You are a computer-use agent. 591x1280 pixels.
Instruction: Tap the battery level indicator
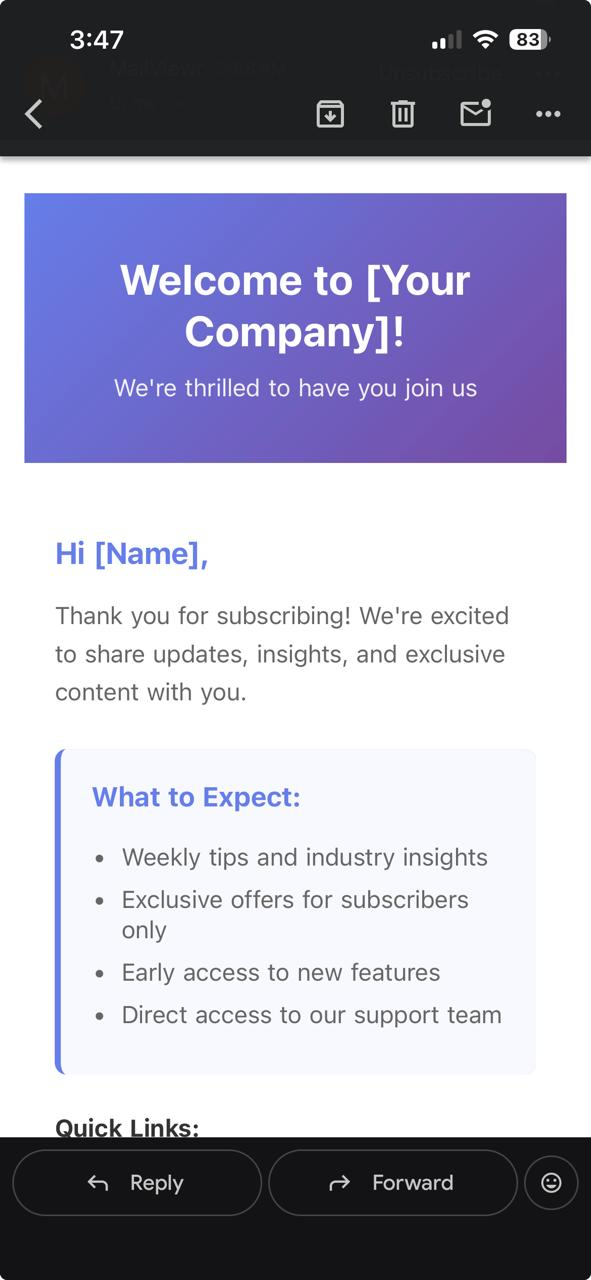528,40
